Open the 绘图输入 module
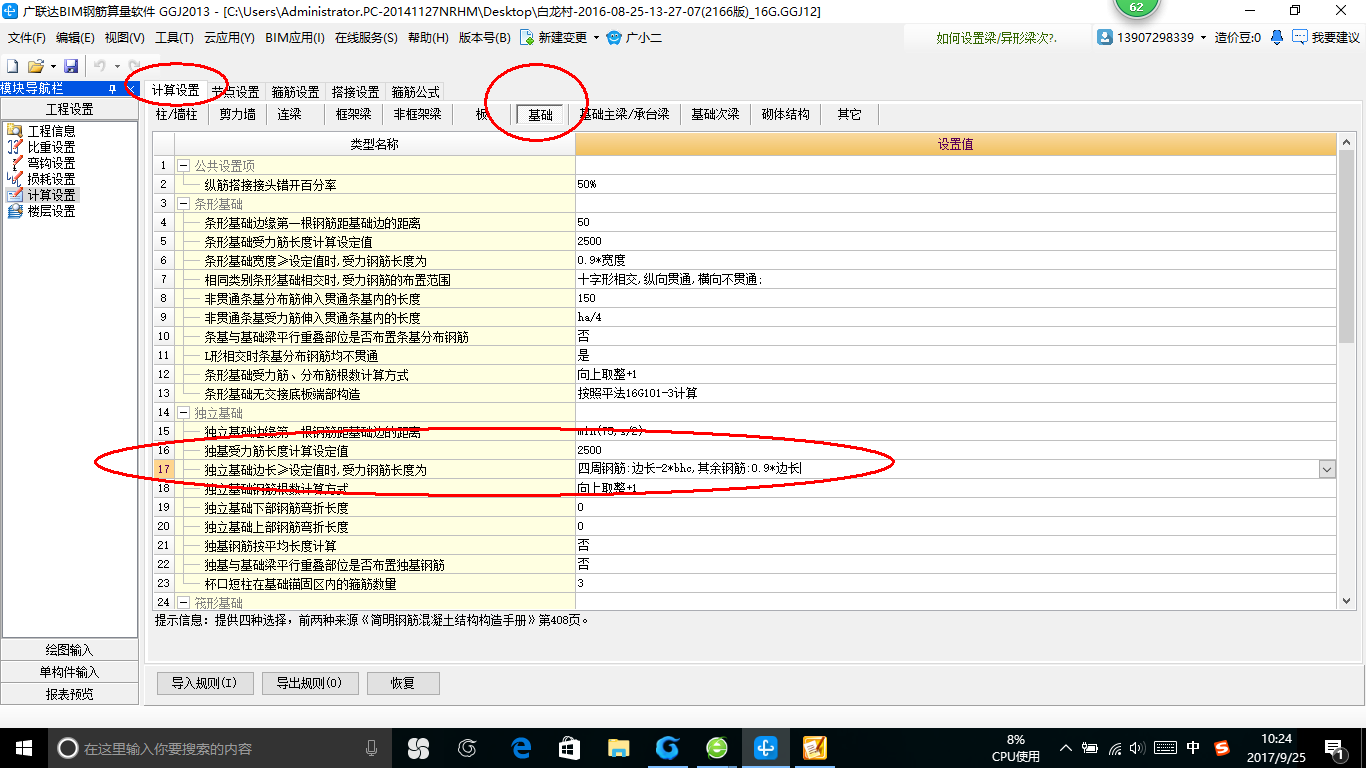 (70, 650)
